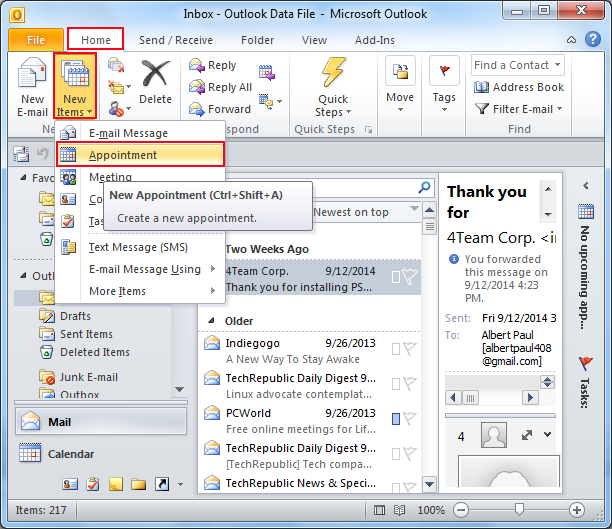Collapse the Older message group
The image size is (612, 529).
pyautogui.click(x=212, y=321)
